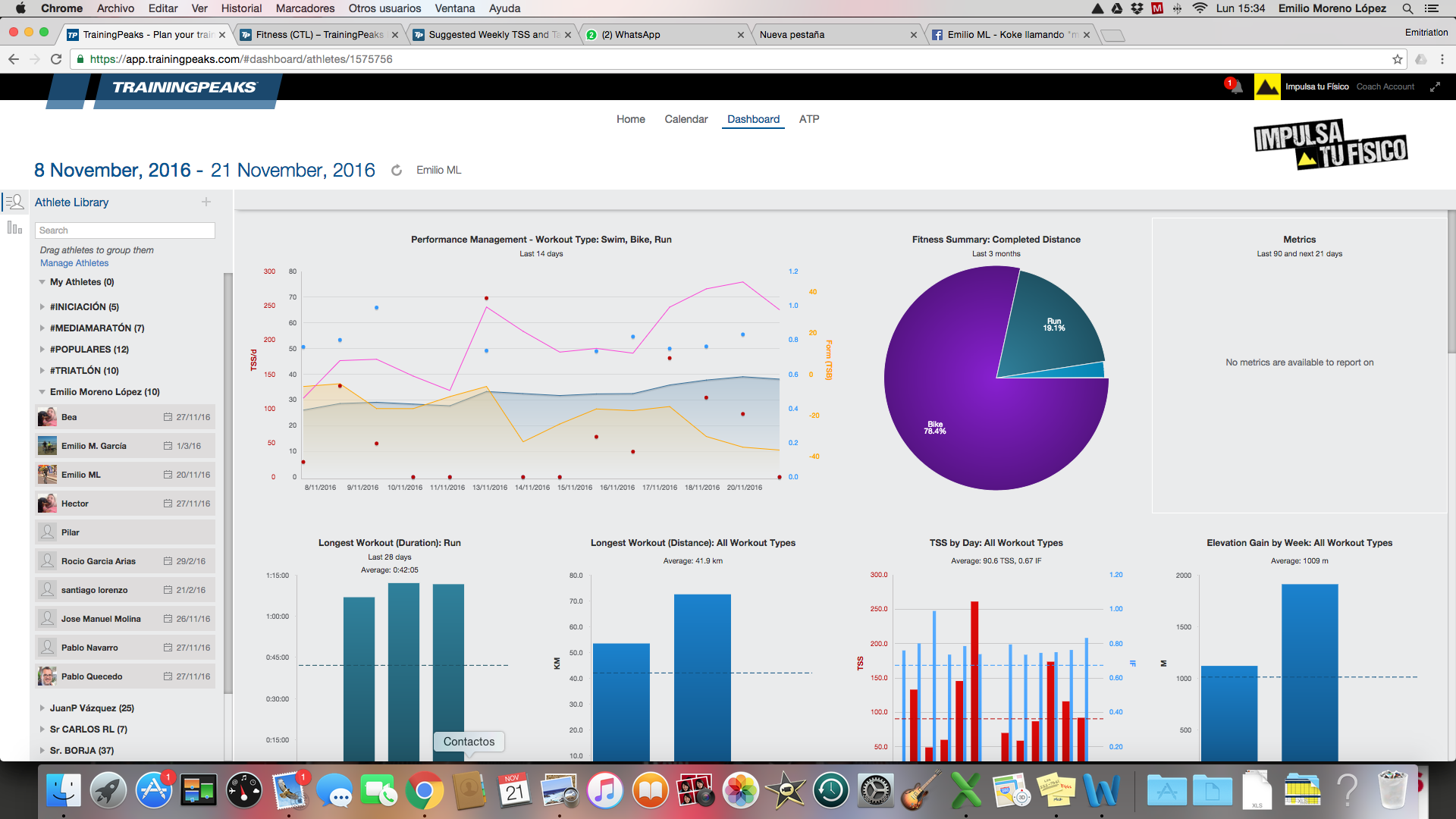
Task: Open calendar icon next to Bea
Action: [x=168, y=417]
